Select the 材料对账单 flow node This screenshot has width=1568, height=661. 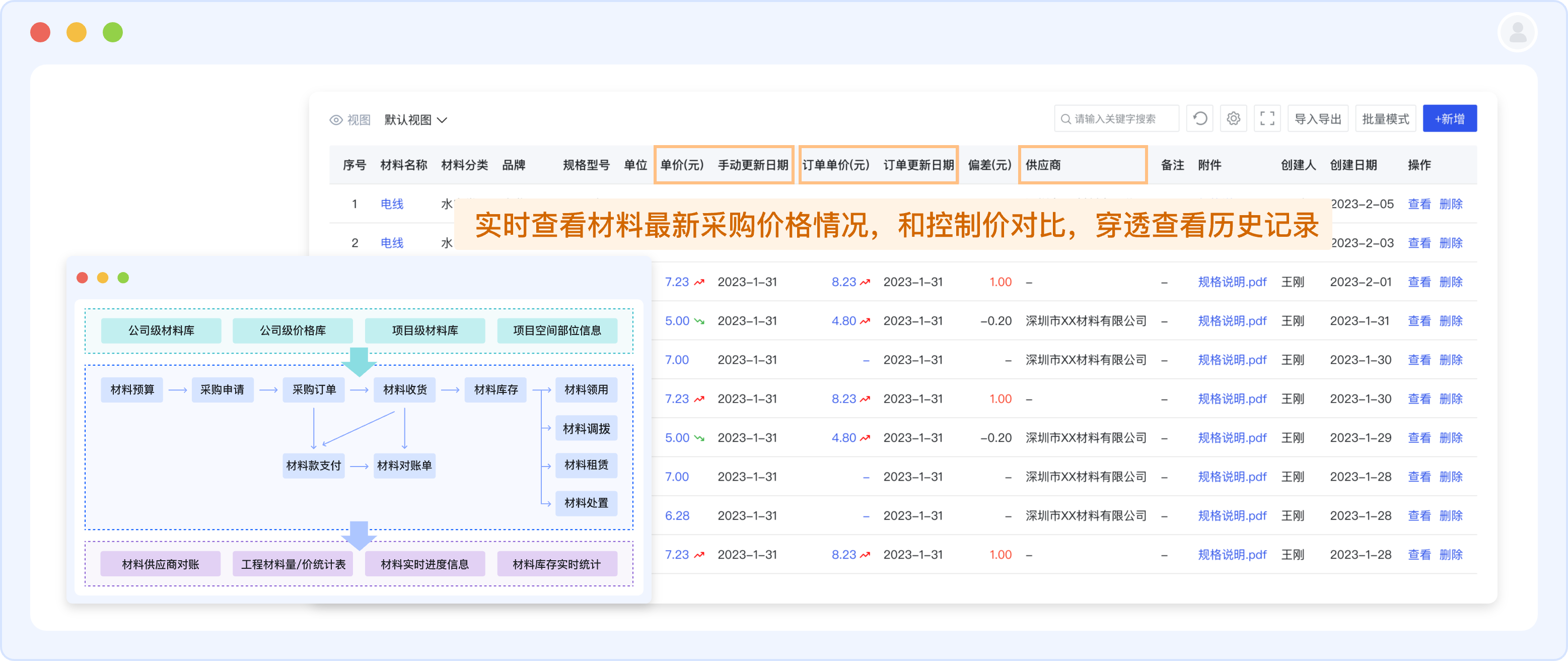click(x=405, y=466)
